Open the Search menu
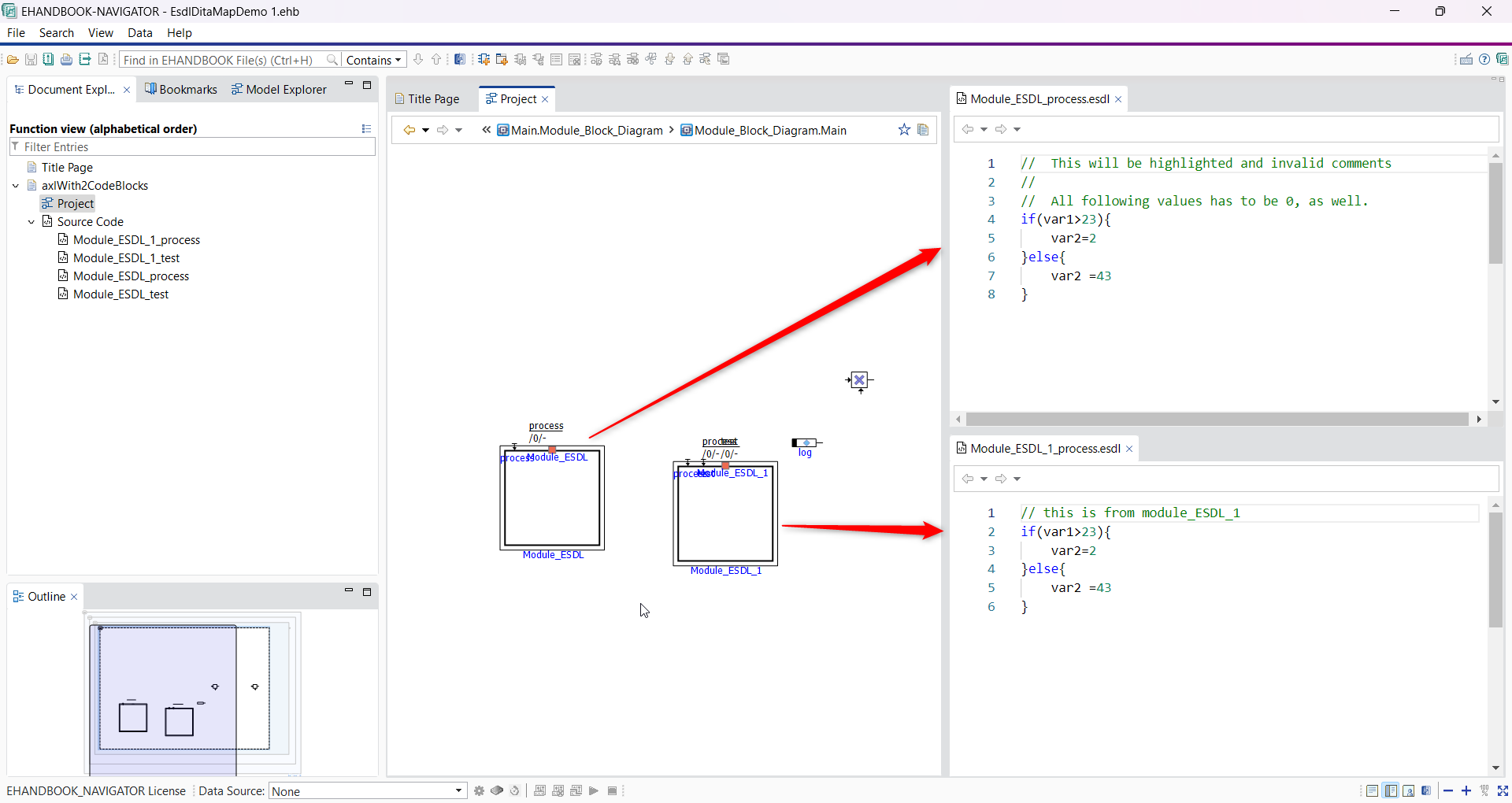Image resolution: width=1512 pixels, height=803 pixels. click(57, 33)
